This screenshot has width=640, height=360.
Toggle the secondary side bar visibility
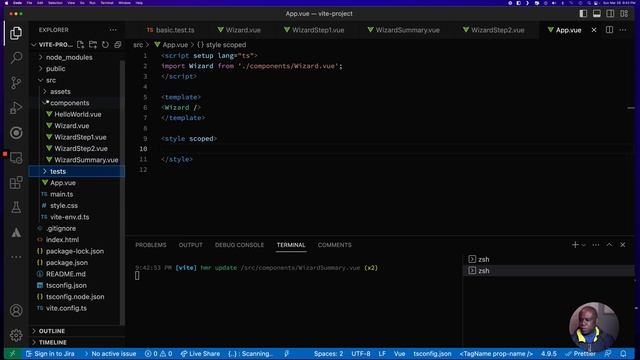(x=610, y=13)
